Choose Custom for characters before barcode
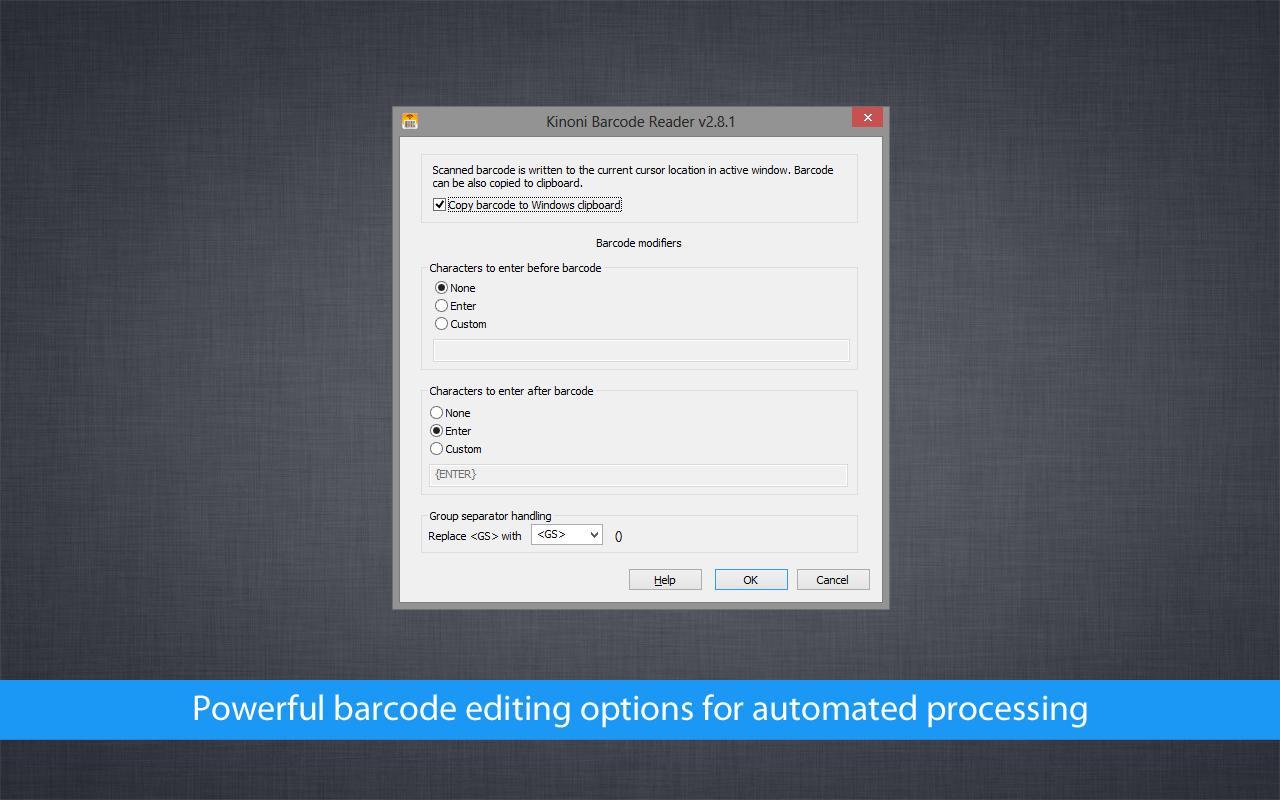The height and width of the screenshot is (800, 1280). (x=441, y=323)
